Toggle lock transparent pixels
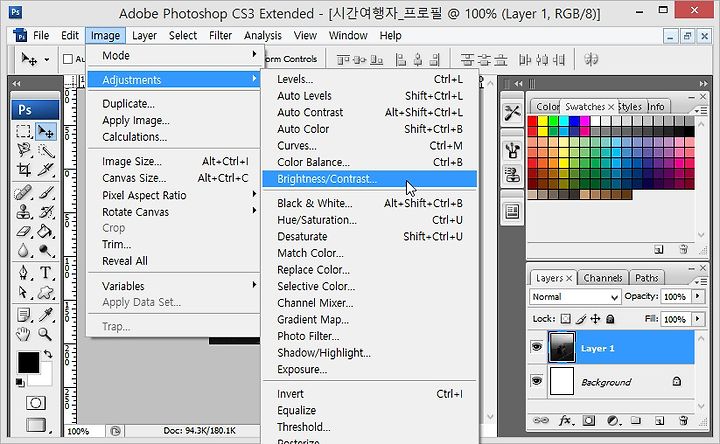The height and width of the screenshot is (444, 720). click(x=566, y=319)
